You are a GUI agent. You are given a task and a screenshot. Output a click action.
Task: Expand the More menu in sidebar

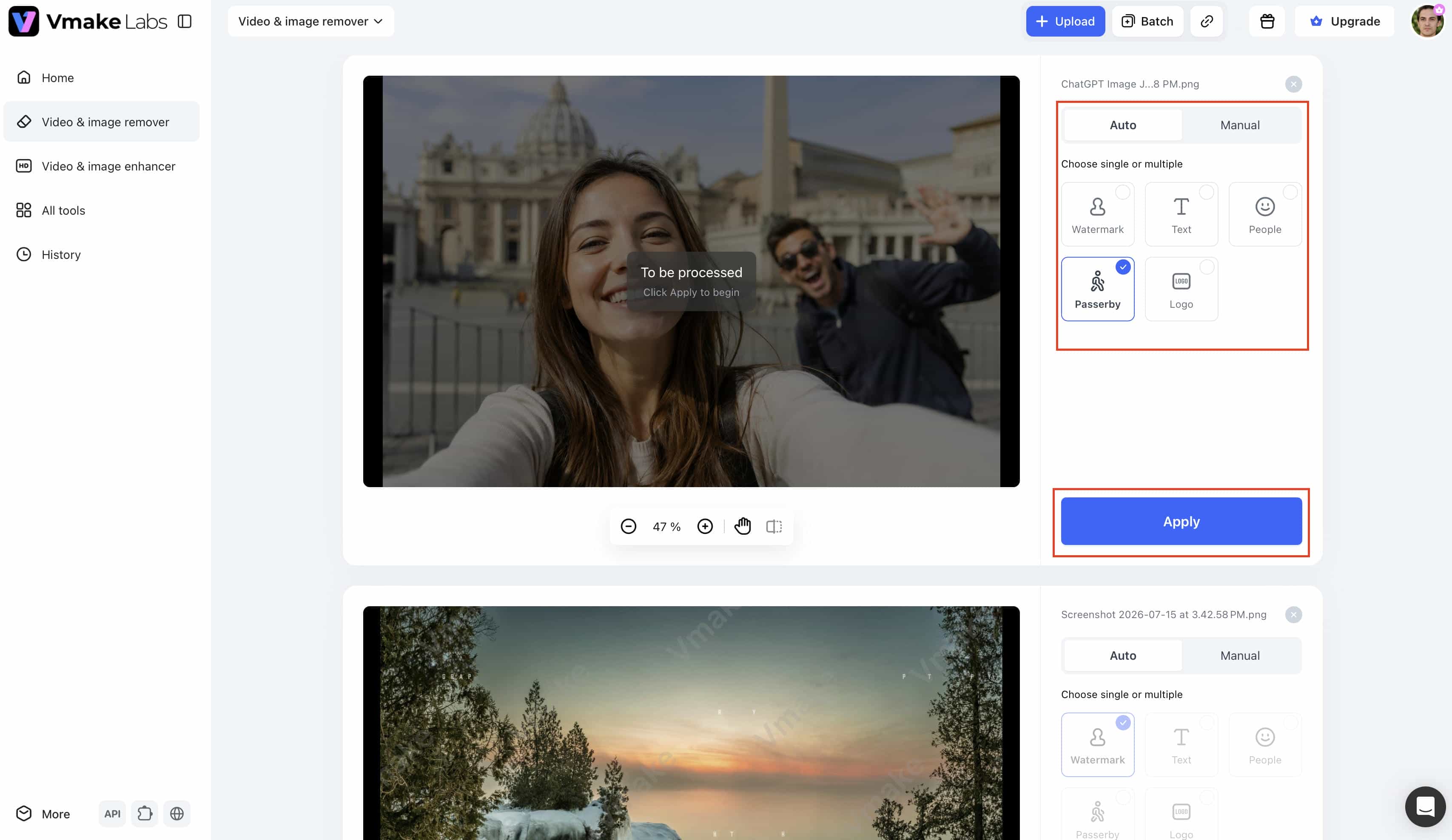pyautogui.click(x=43, y=814)
